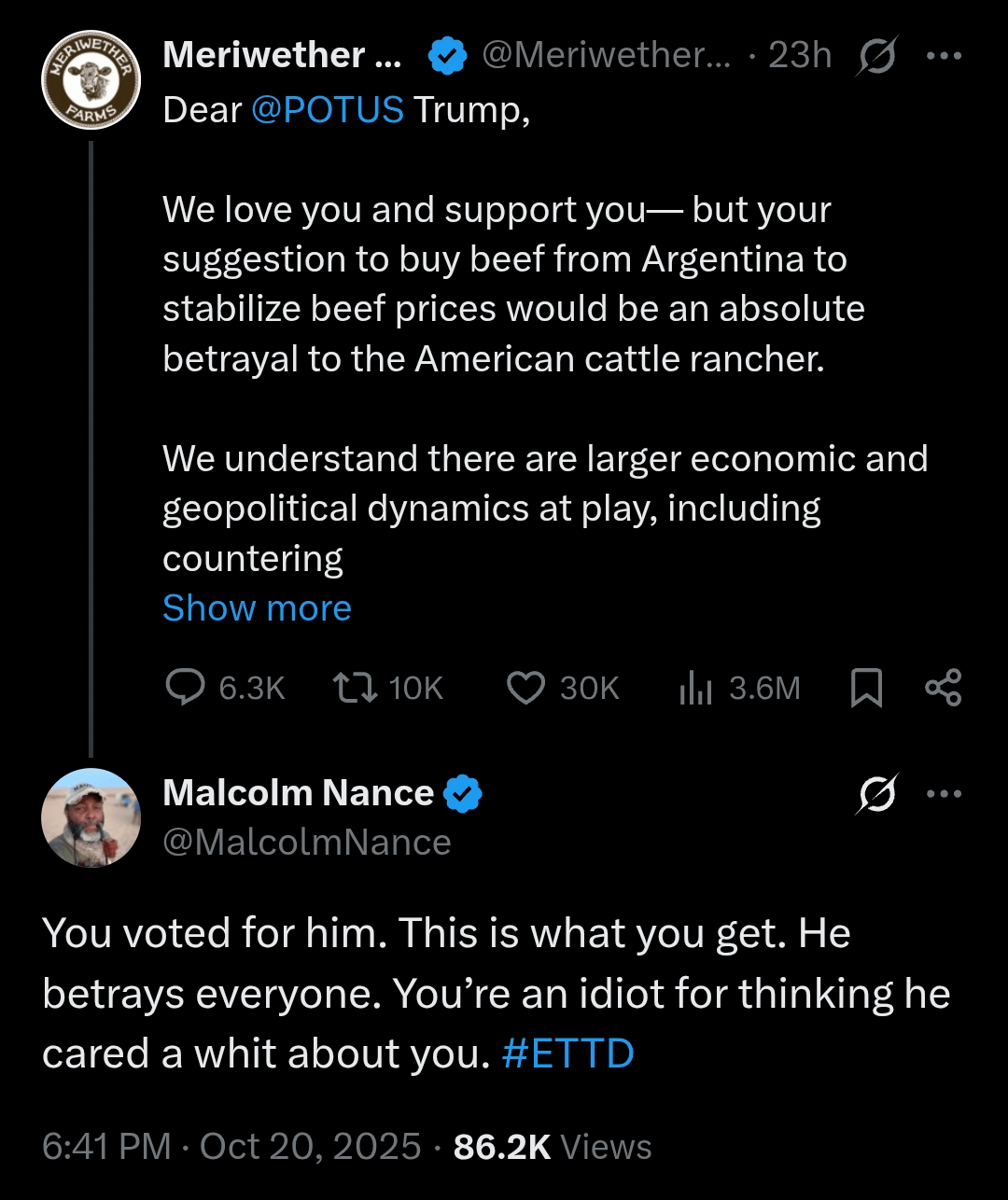Open Malcolm Nance's profile picture
The width and height of the screenshot is (1008, 1200).
(91, 817)
